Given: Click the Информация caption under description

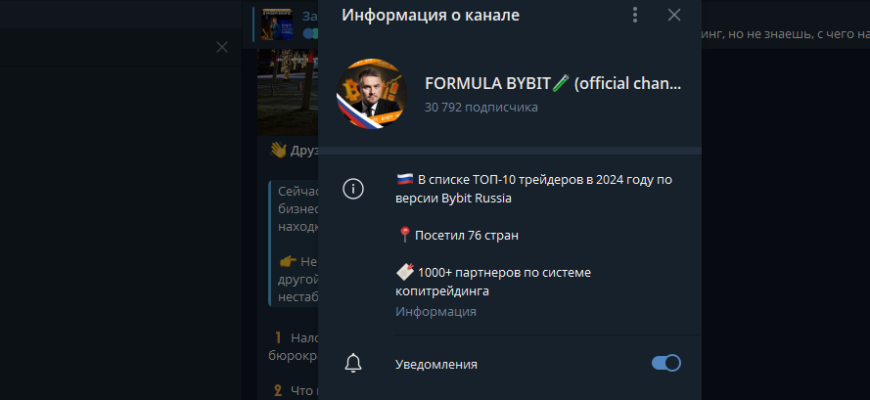Looking at the screenshot, I should [x=436, y=312].
